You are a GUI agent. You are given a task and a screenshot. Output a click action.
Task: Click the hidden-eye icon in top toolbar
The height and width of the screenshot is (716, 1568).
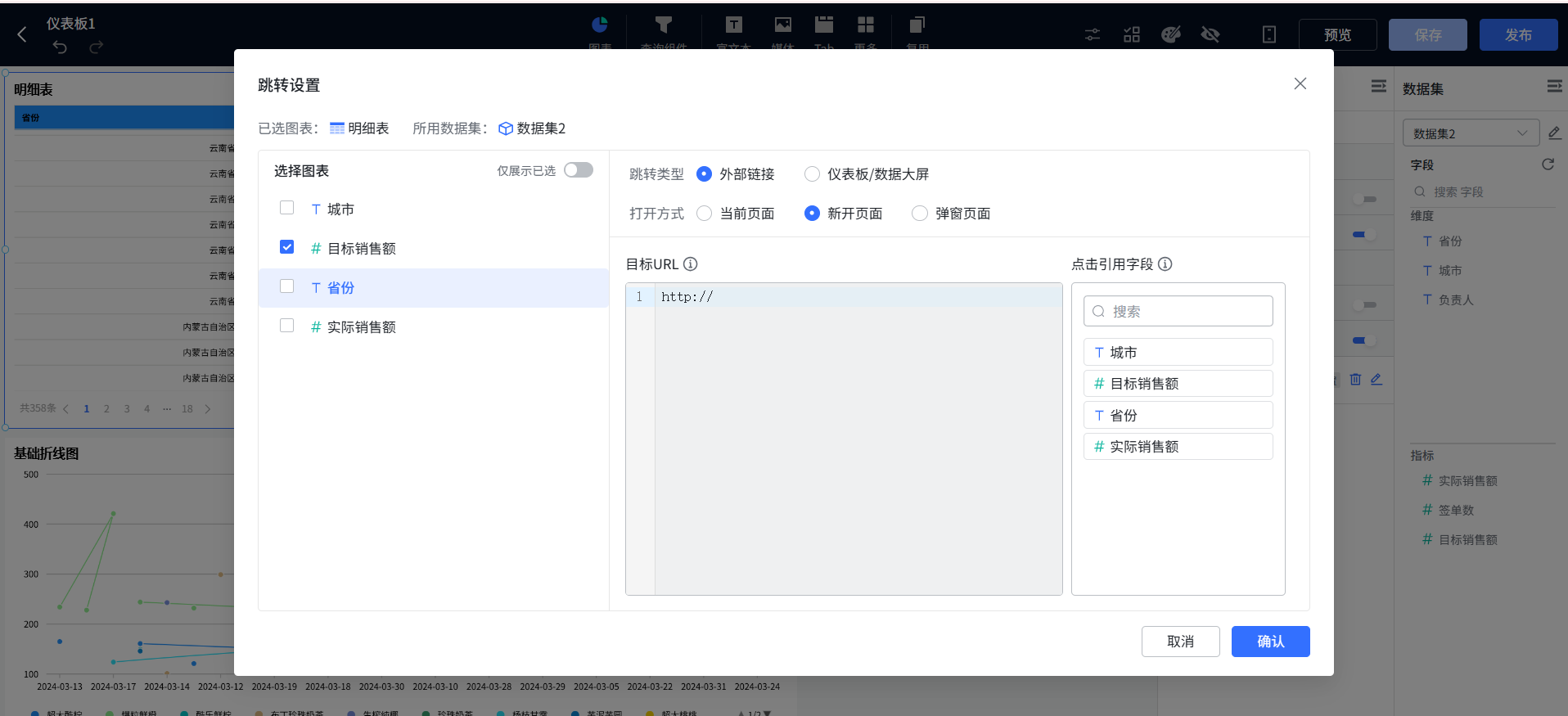coord(1210,34)
